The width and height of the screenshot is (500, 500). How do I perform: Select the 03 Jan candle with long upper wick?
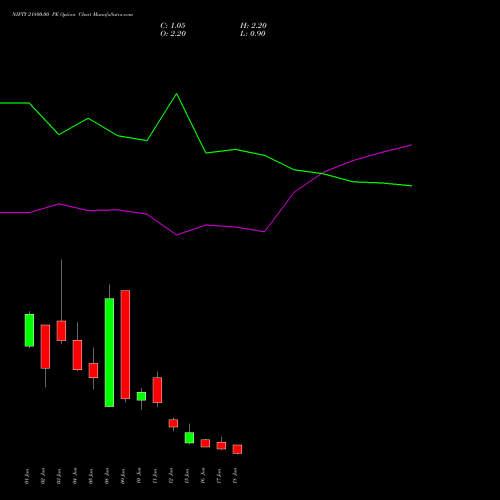click(x=61, y=331)
